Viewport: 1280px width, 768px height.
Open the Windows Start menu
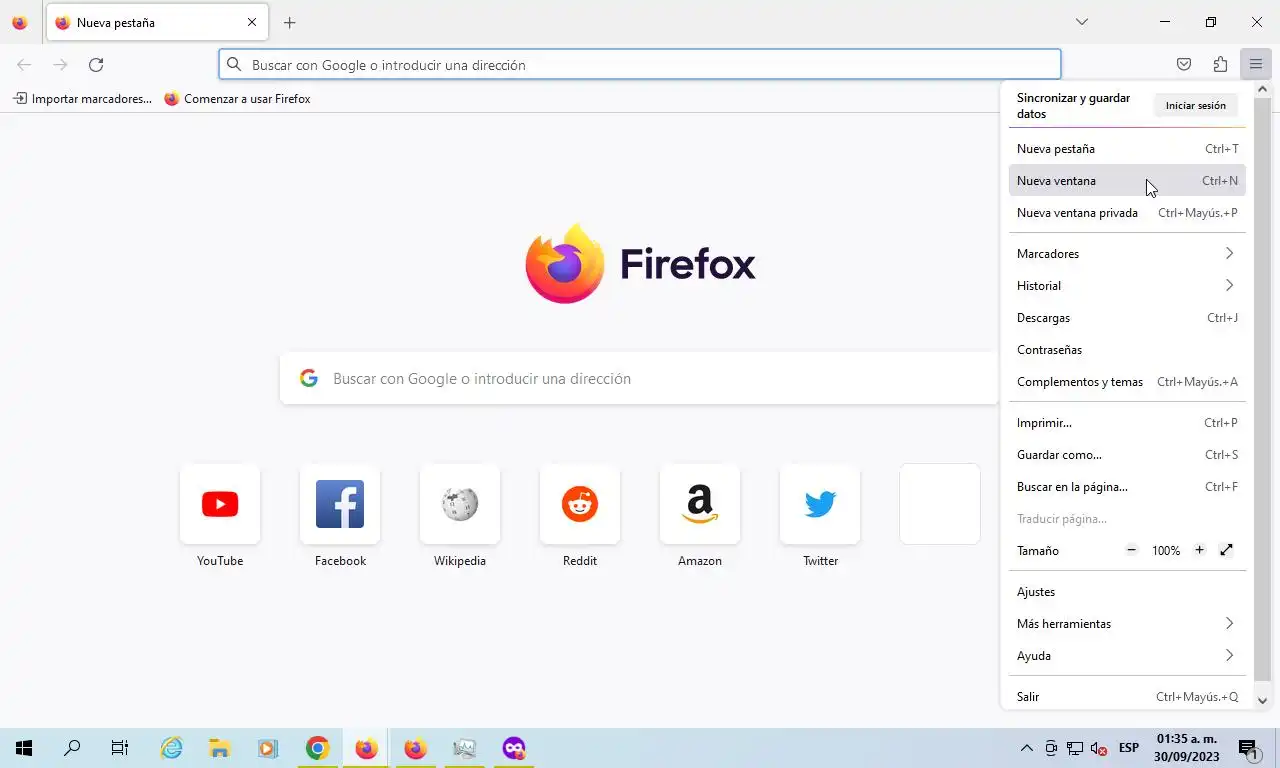pos(24,748)
